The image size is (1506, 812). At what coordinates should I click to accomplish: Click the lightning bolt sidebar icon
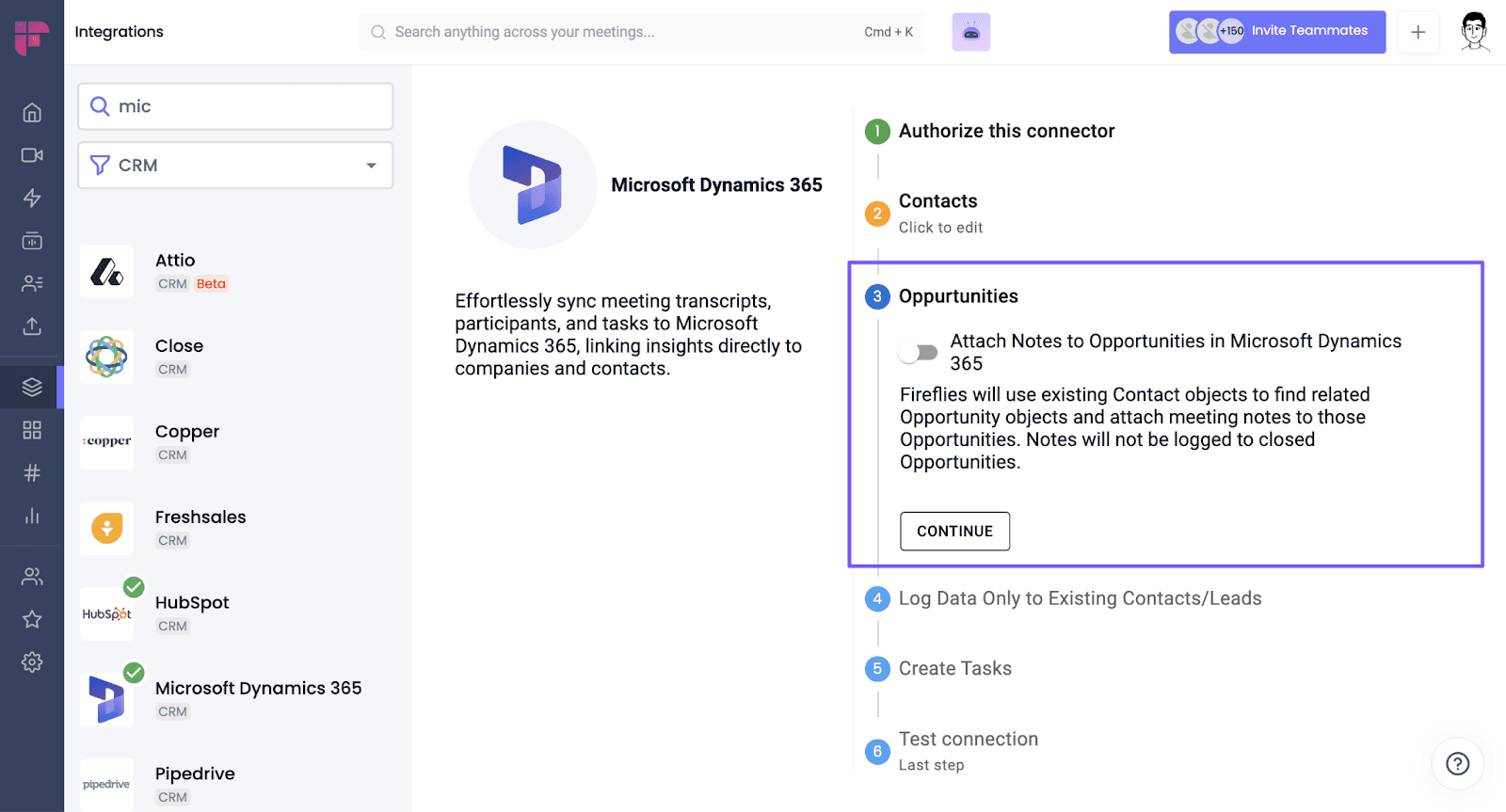(x=32, y=198)
